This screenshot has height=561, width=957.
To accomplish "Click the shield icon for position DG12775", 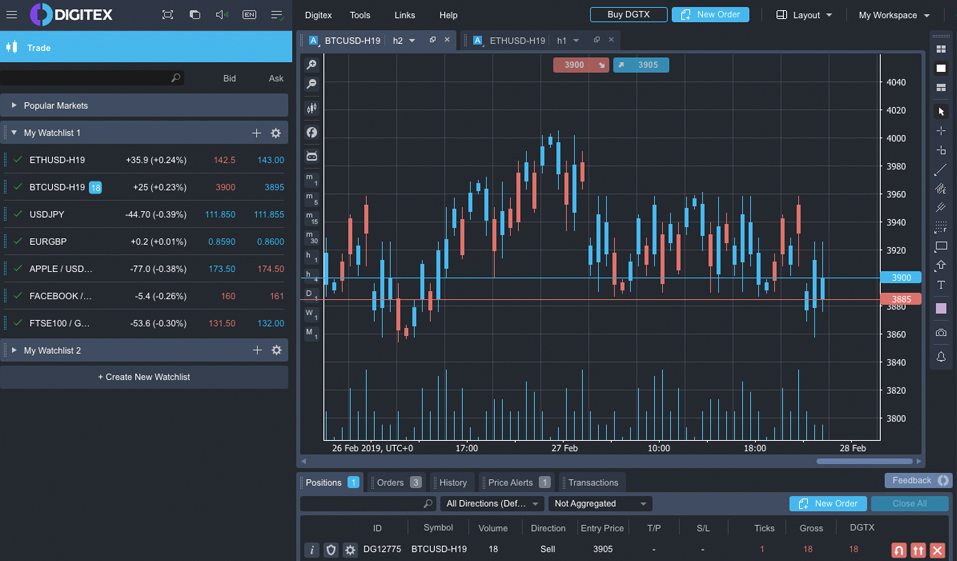I will tap(331, 549).
